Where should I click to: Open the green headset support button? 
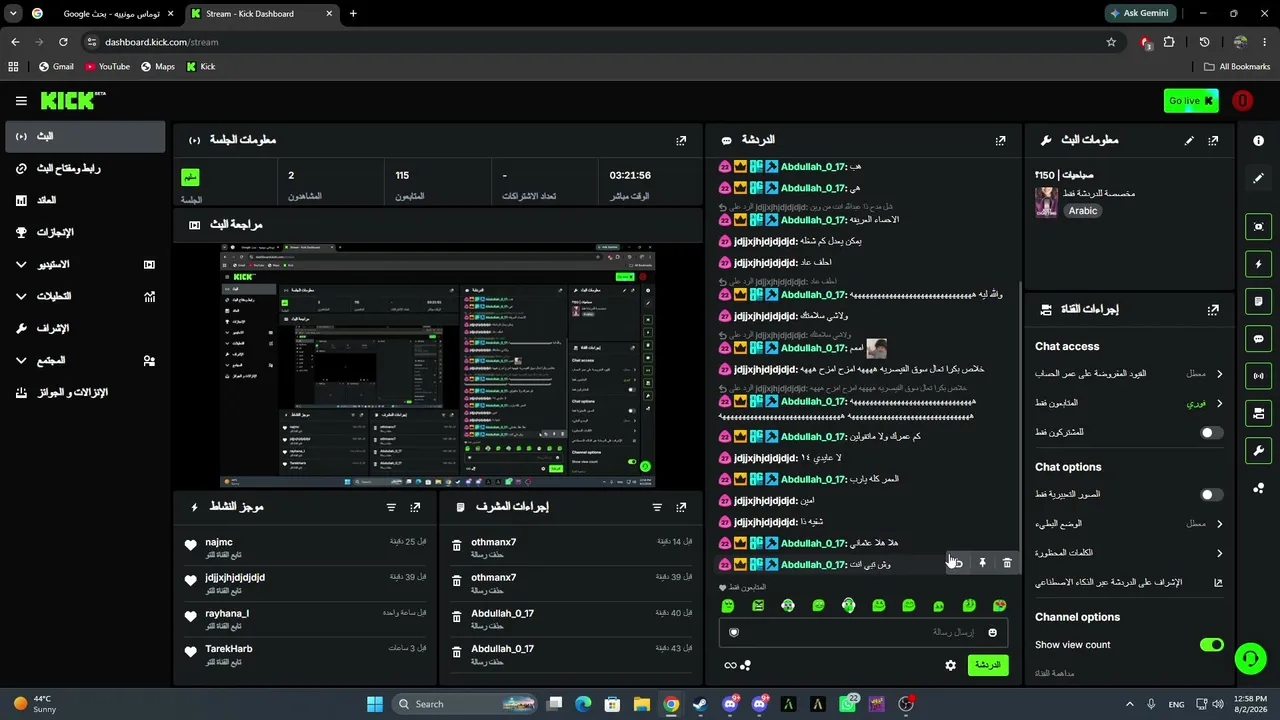1250,658
